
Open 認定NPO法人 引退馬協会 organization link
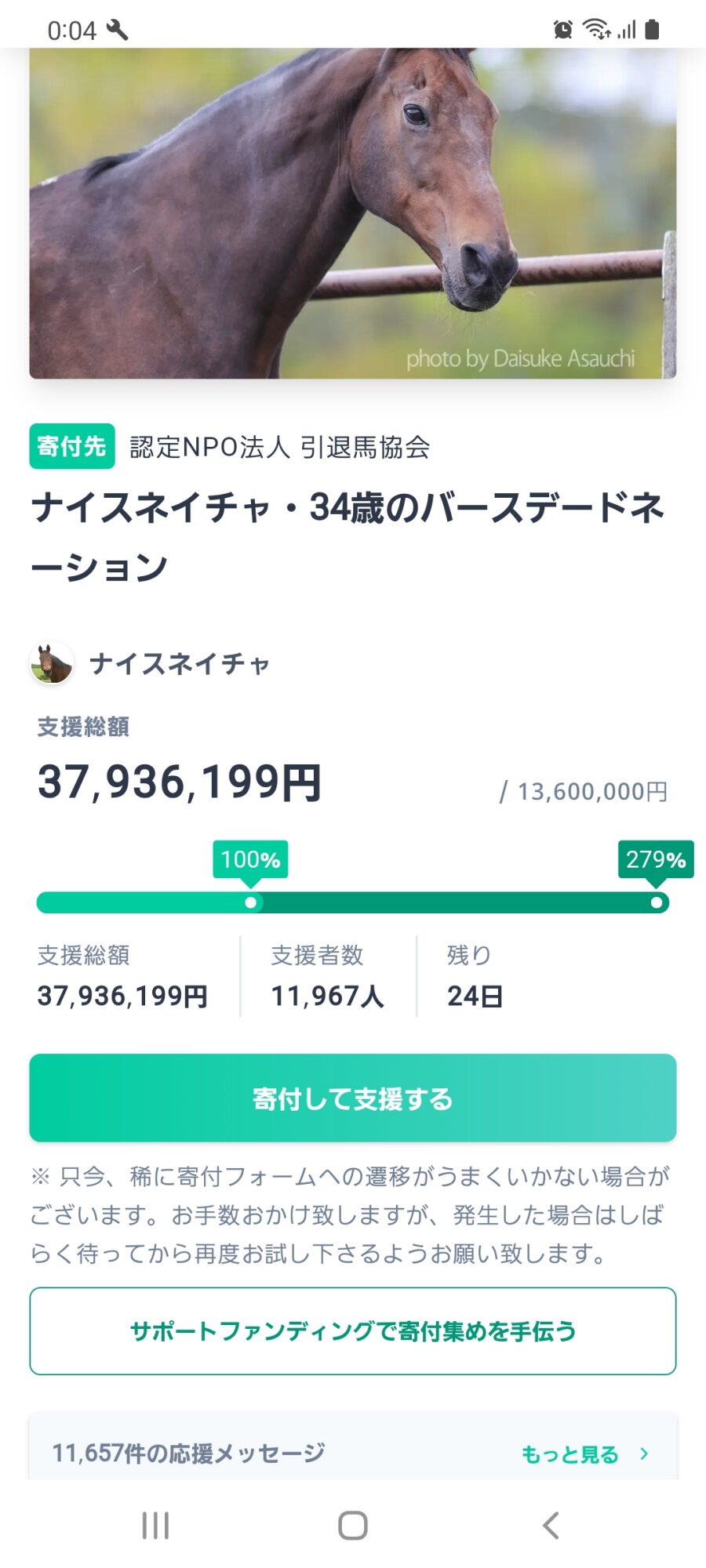point(279,447)
